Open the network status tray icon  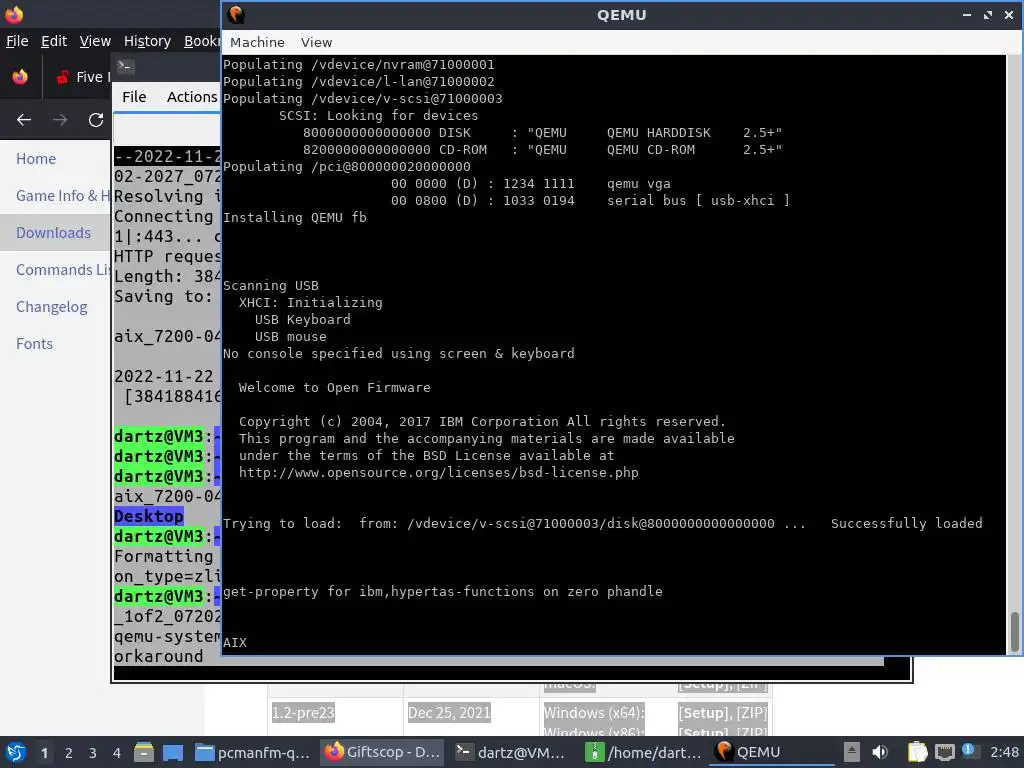[x=944, y=752]
